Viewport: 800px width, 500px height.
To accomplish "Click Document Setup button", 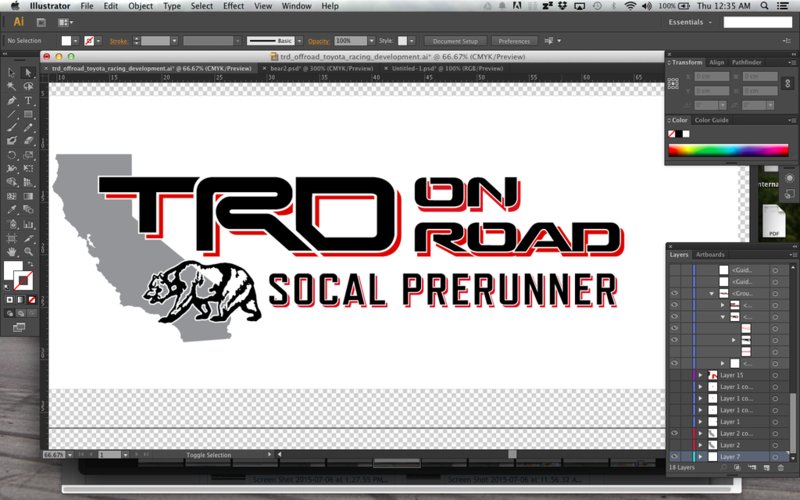I will tap(455, 41).
